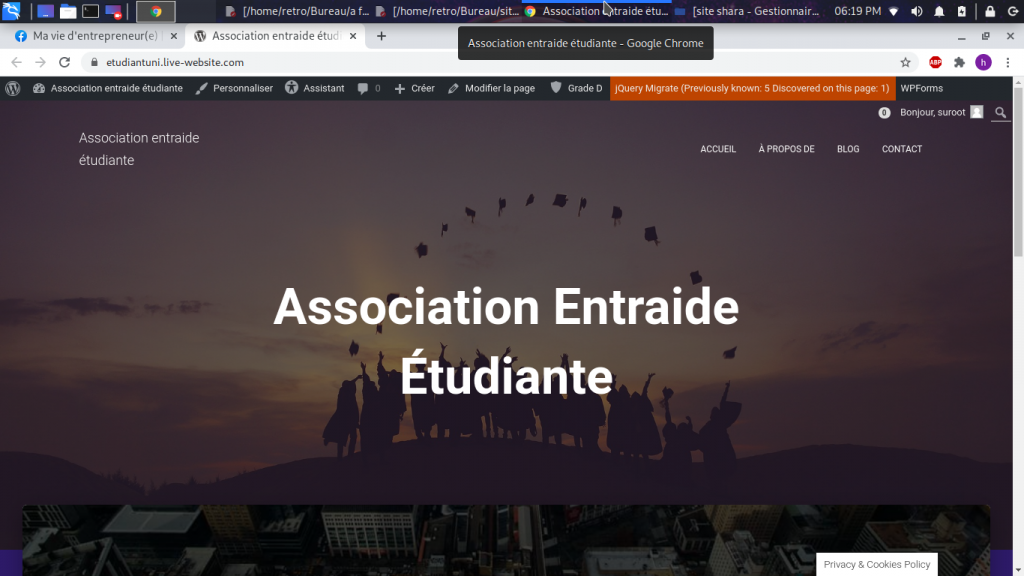
Task: Close the Association entraide étudiante tab
Action: click(353, 36)
